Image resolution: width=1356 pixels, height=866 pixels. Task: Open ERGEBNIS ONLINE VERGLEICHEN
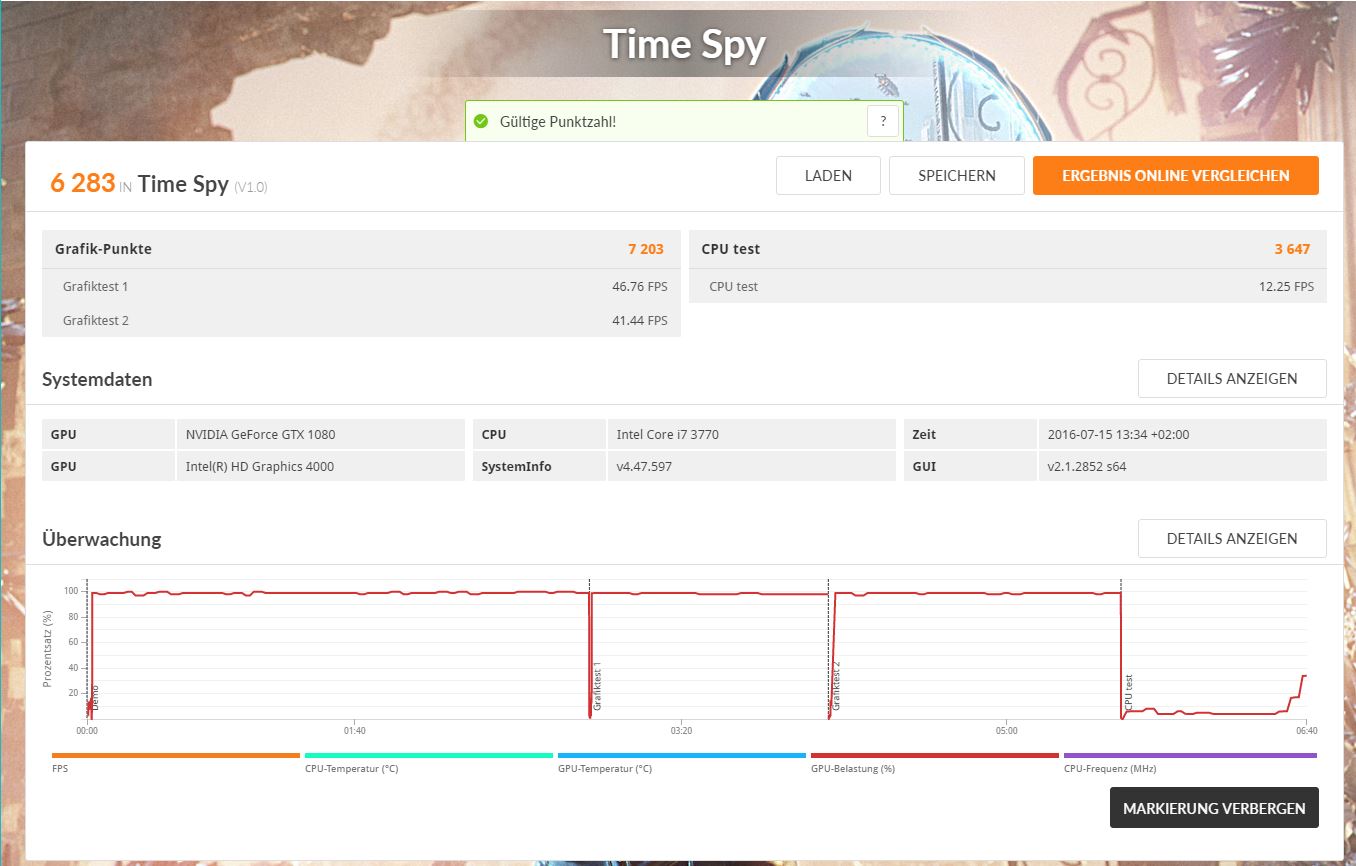(x=1176, y=175)
